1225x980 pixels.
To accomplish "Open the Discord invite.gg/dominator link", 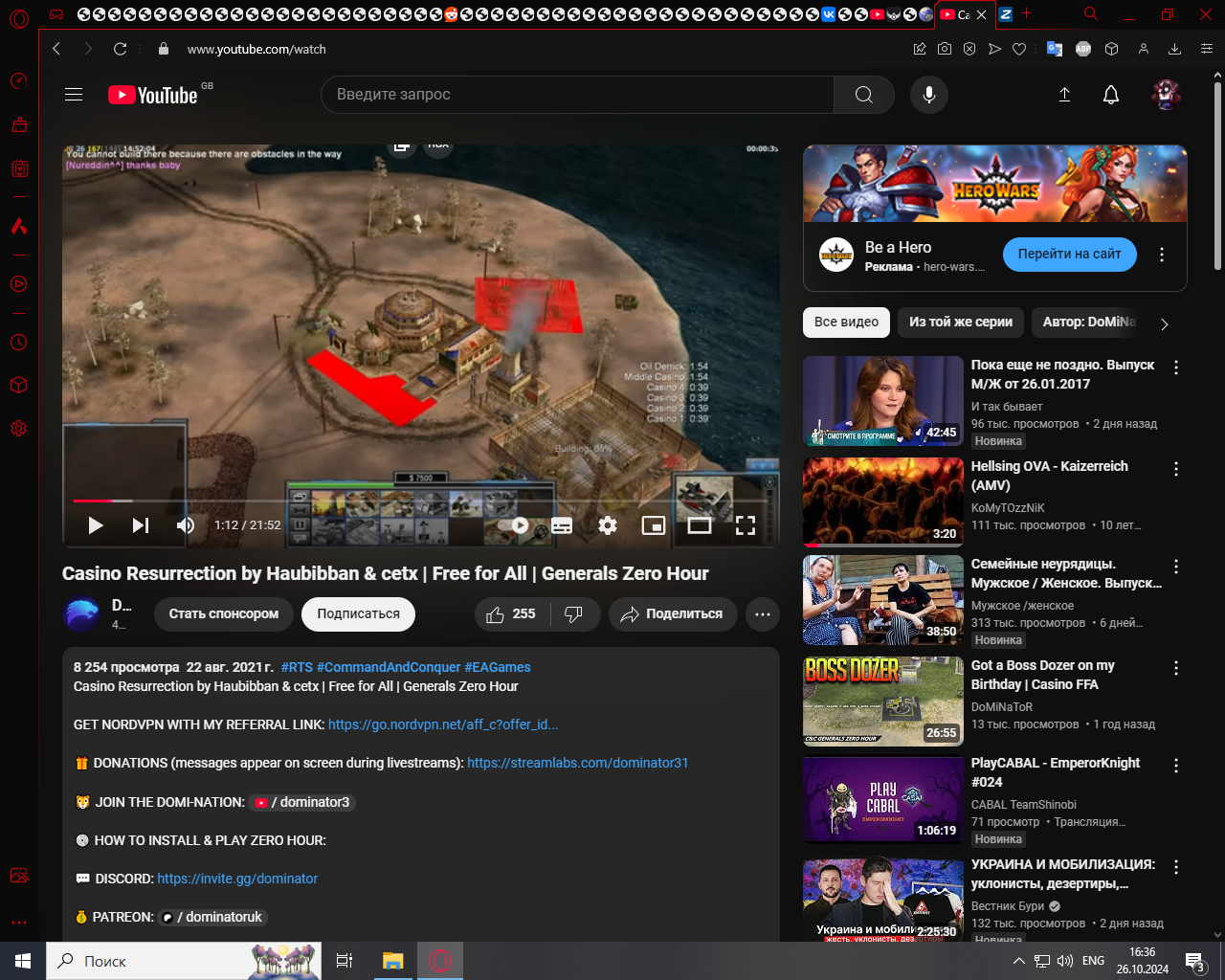I will pyautogui.click(x=237, y=879).
